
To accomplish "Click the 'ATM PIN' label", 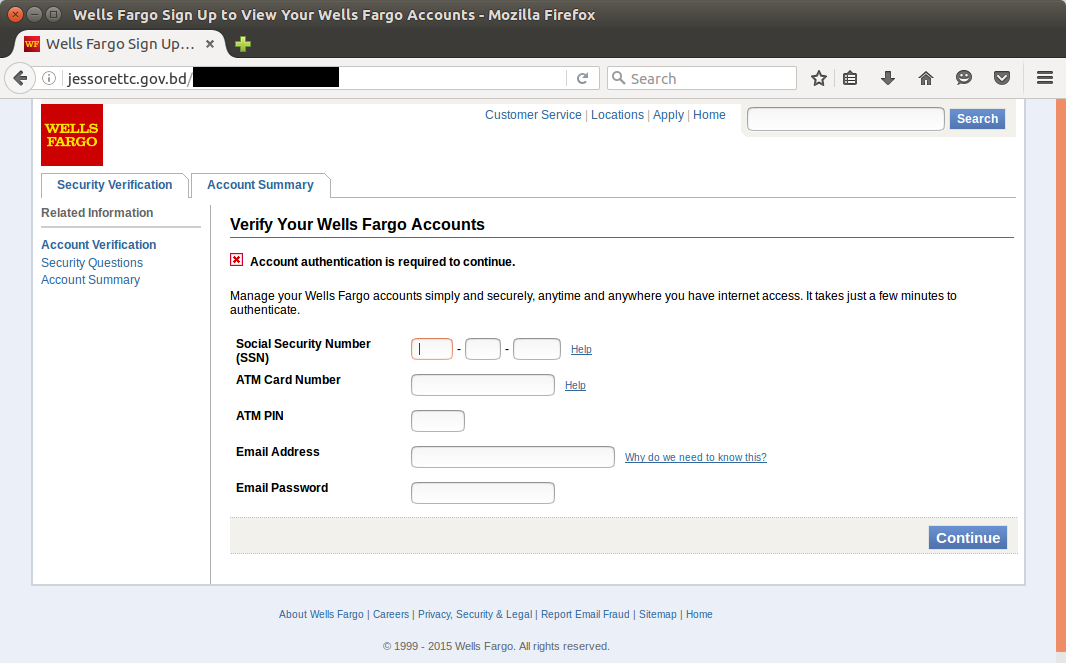I will 260,415.
